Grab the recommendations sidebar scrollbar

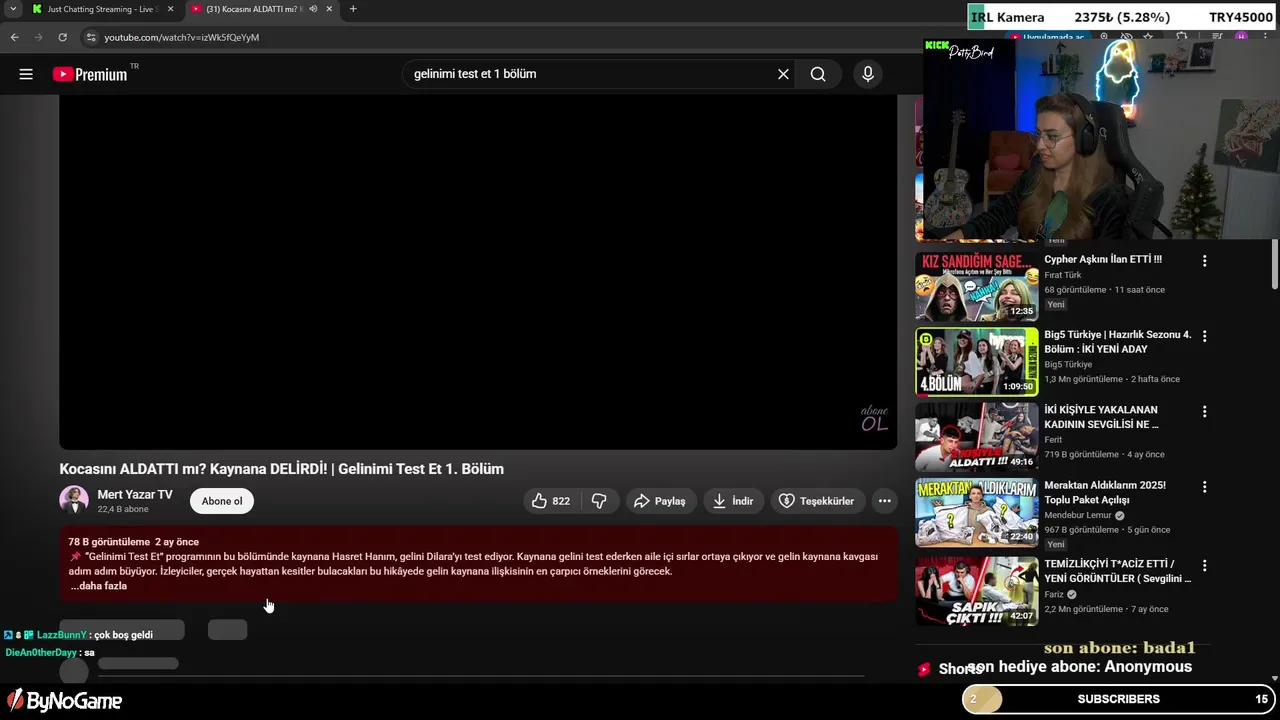1274,264
